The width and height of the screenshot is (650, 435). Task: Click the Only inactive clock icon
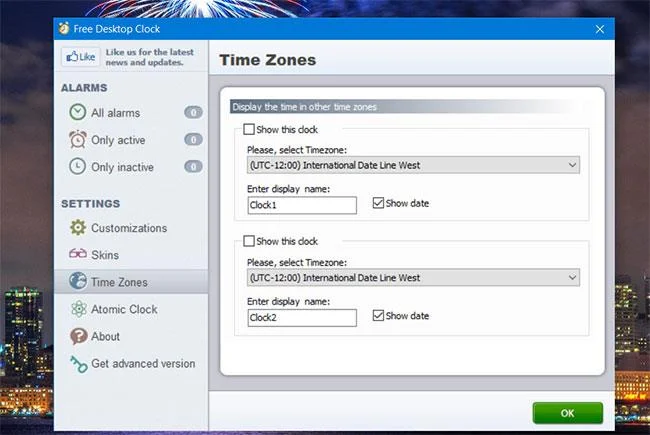coord(78,167)
